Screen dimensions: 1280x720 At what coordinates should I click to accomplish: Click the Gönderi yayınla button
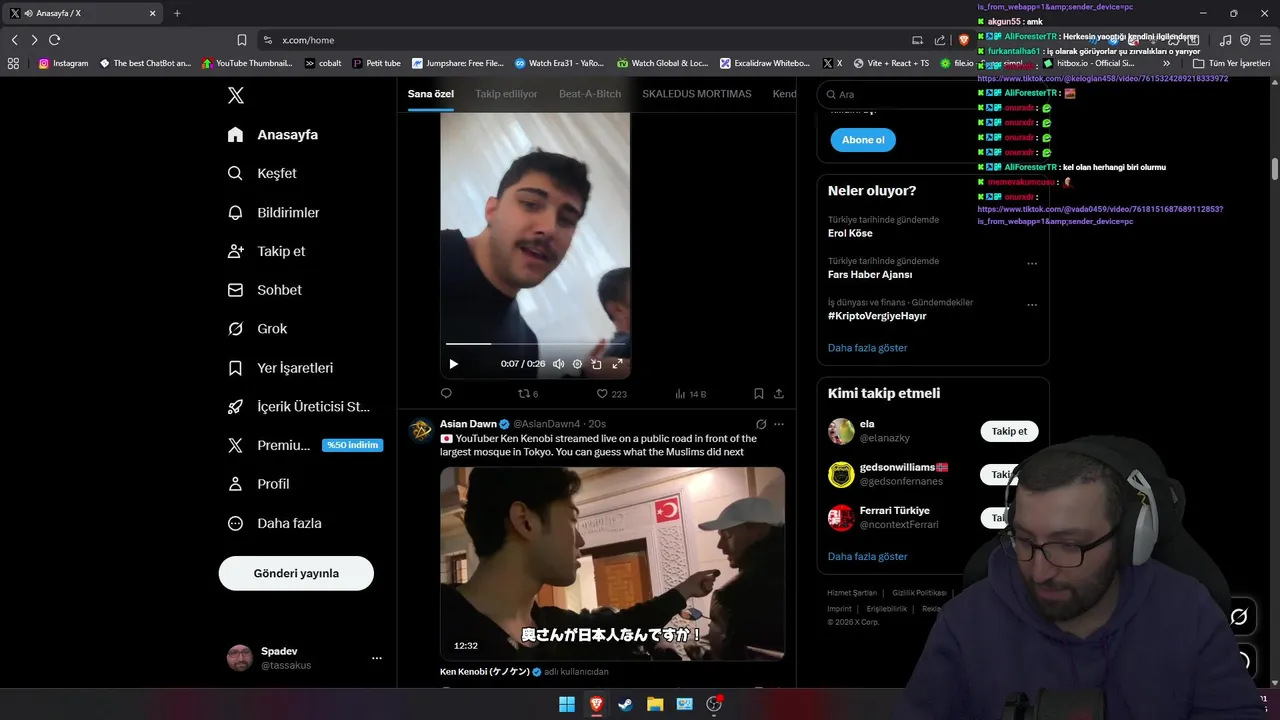point(296,573)
